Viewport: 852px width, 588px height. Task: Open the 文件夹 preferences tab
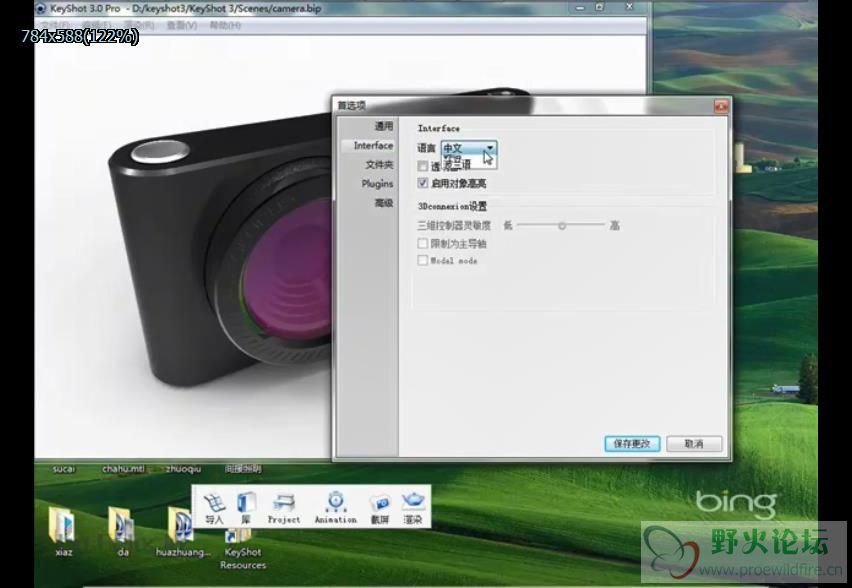click(x=379, y=165)
